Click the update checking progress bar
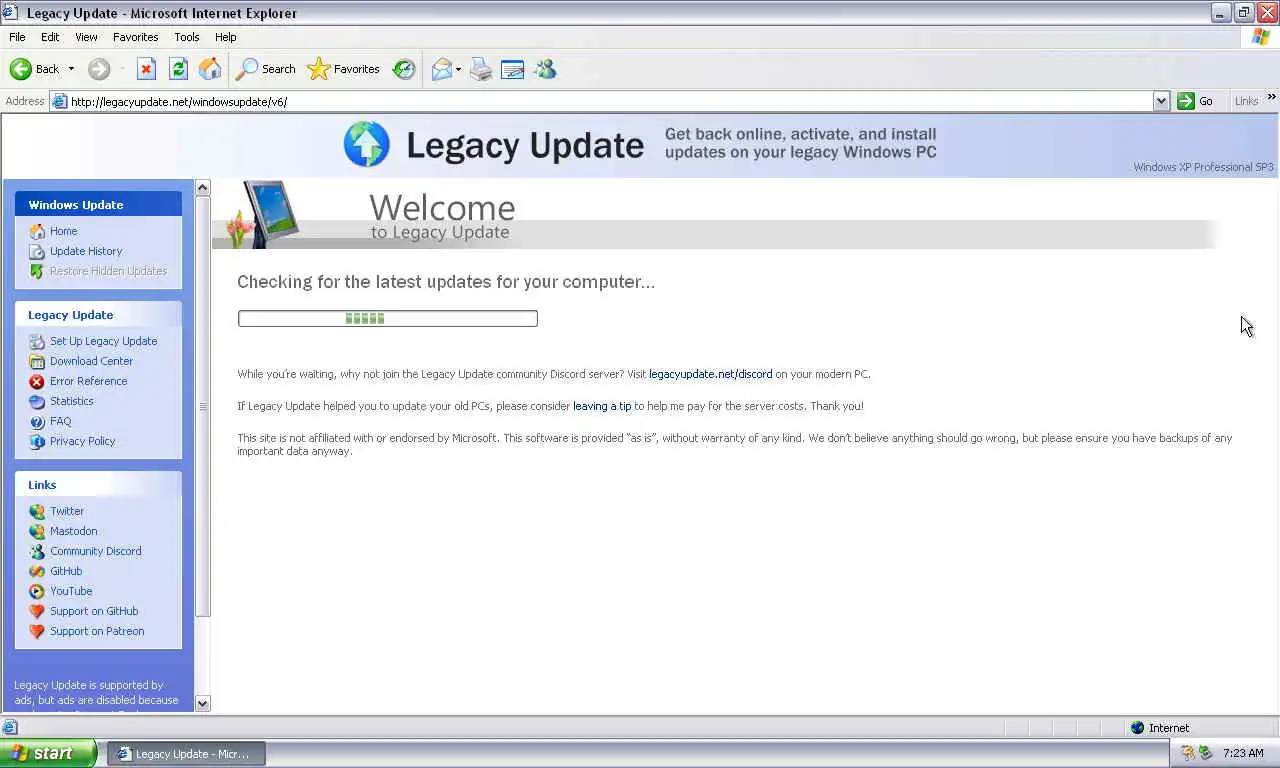 [x=388, y=318]
